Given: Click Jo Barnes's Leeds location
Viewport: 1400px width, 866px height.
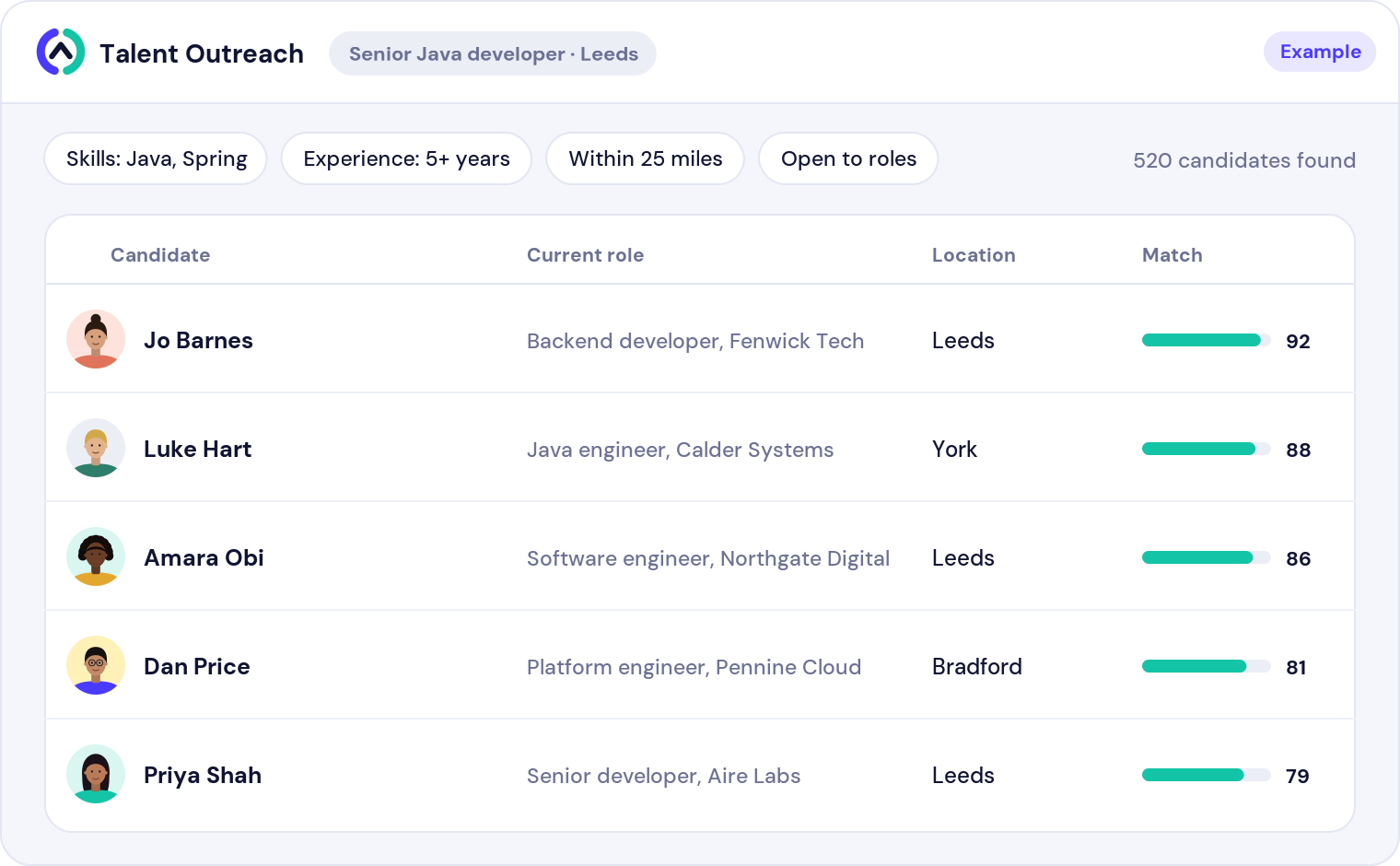Looking at the screenshot, I should (x=962, y=340).
